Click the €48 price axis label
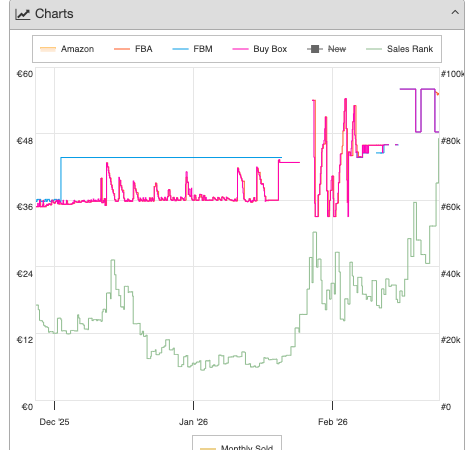Image resolution: width=474 pixels, height=450 pixels. [x=25, y=141]
